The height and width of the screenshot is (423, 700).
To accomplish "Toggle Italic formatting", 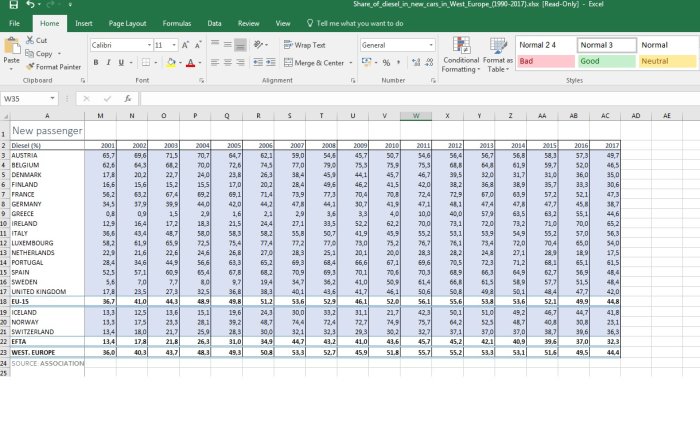I will point(108,63).
